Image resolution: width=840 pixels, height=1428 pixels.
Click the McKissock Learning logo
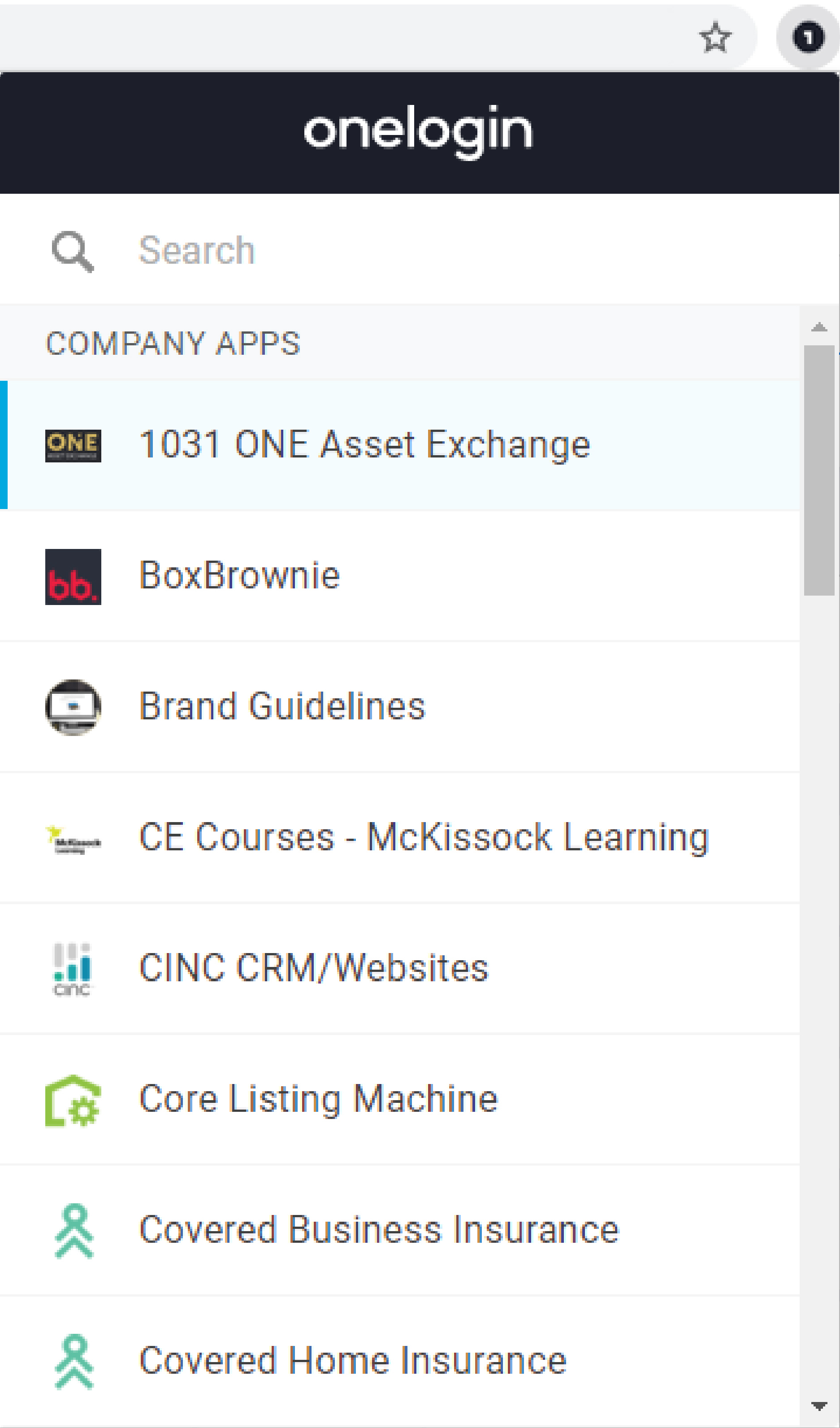point(73,839)
